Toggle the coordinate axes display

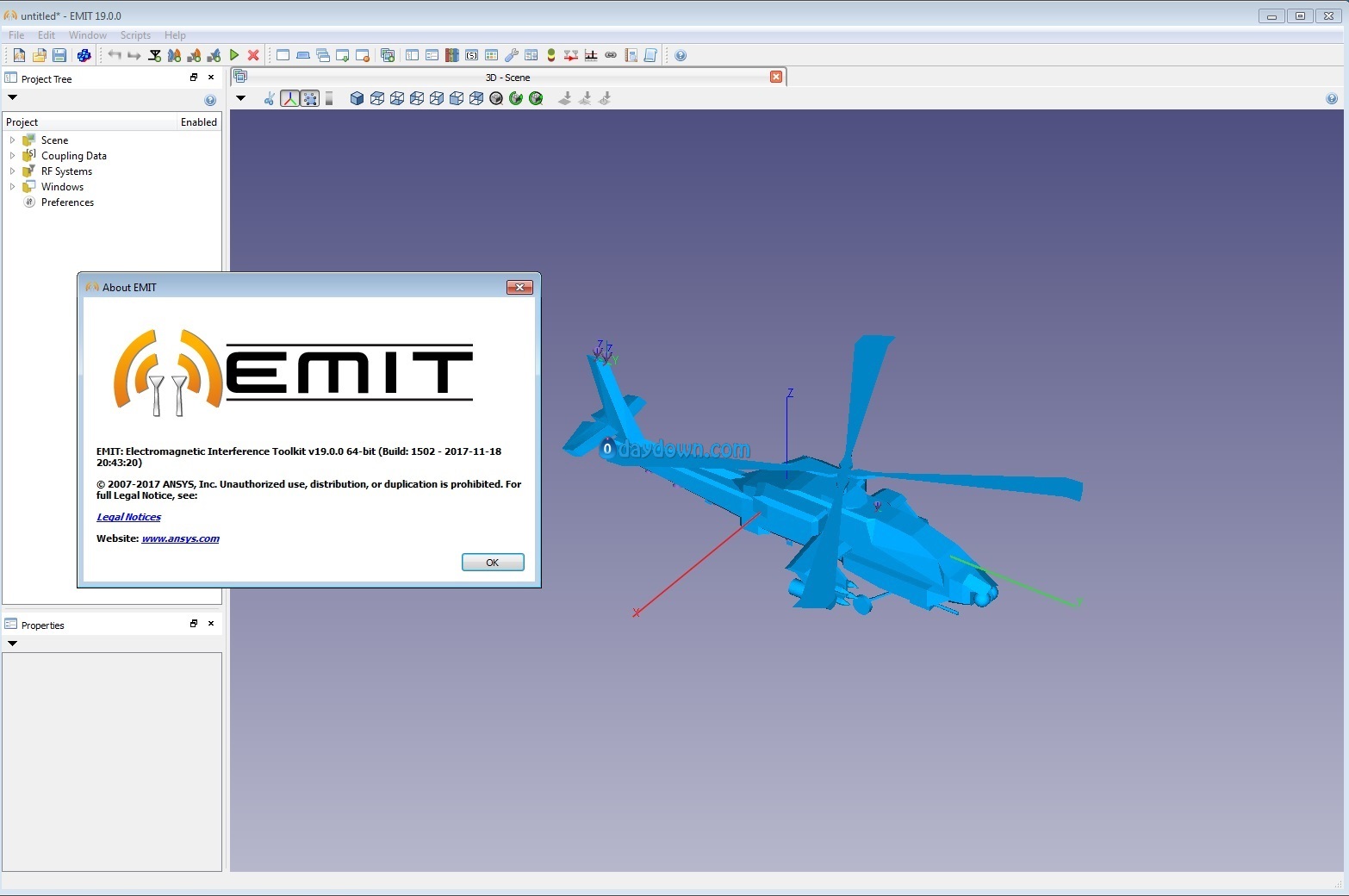coord(289,99)
